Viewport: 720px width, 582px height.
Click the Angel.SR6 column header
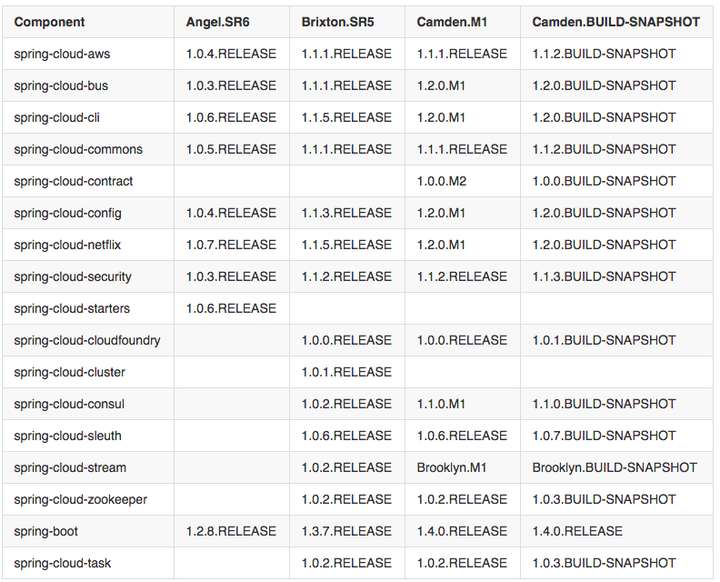[x=218, y=21]
